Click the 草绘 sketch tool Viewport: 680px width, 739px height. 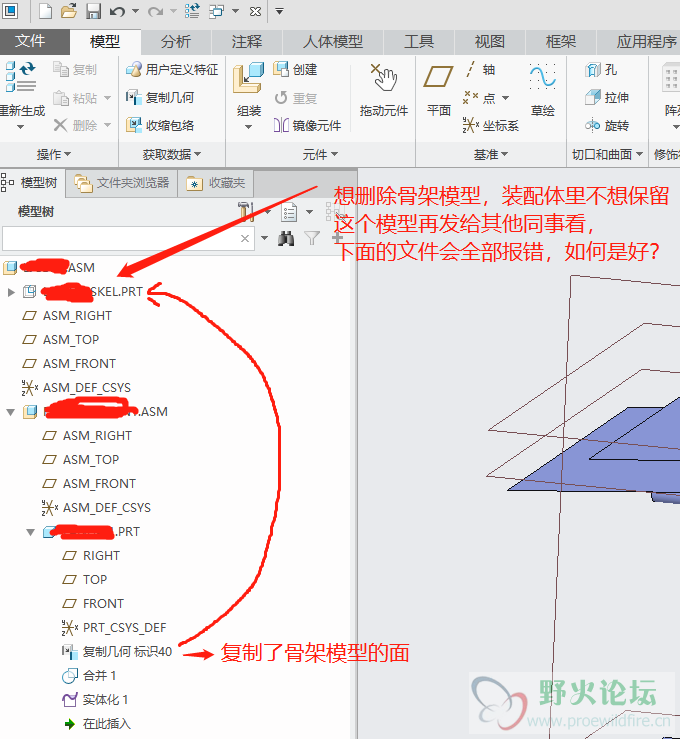pos(542,90)
